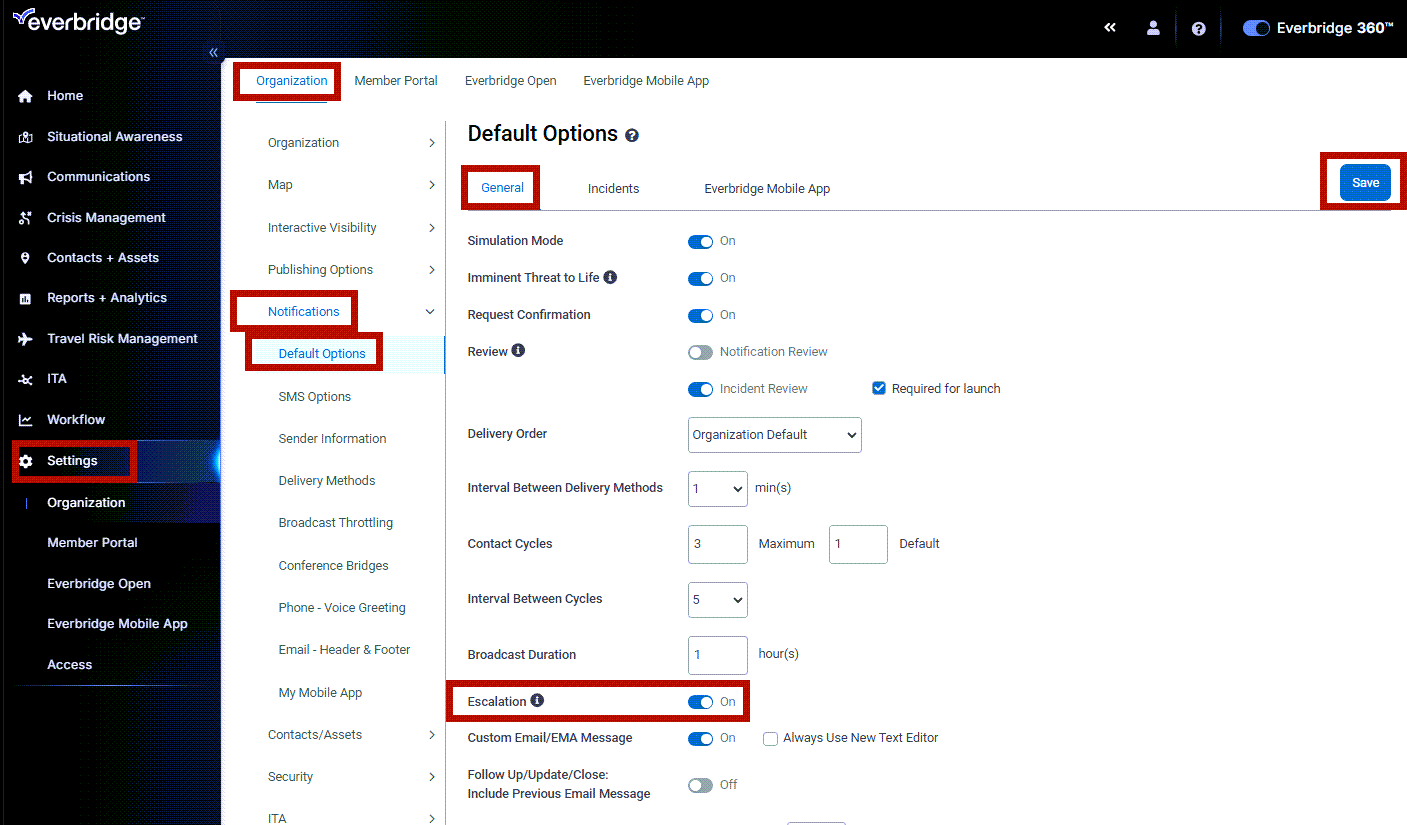Collapse the Notifications section
Screen dimensions: 1407x825
430,312
